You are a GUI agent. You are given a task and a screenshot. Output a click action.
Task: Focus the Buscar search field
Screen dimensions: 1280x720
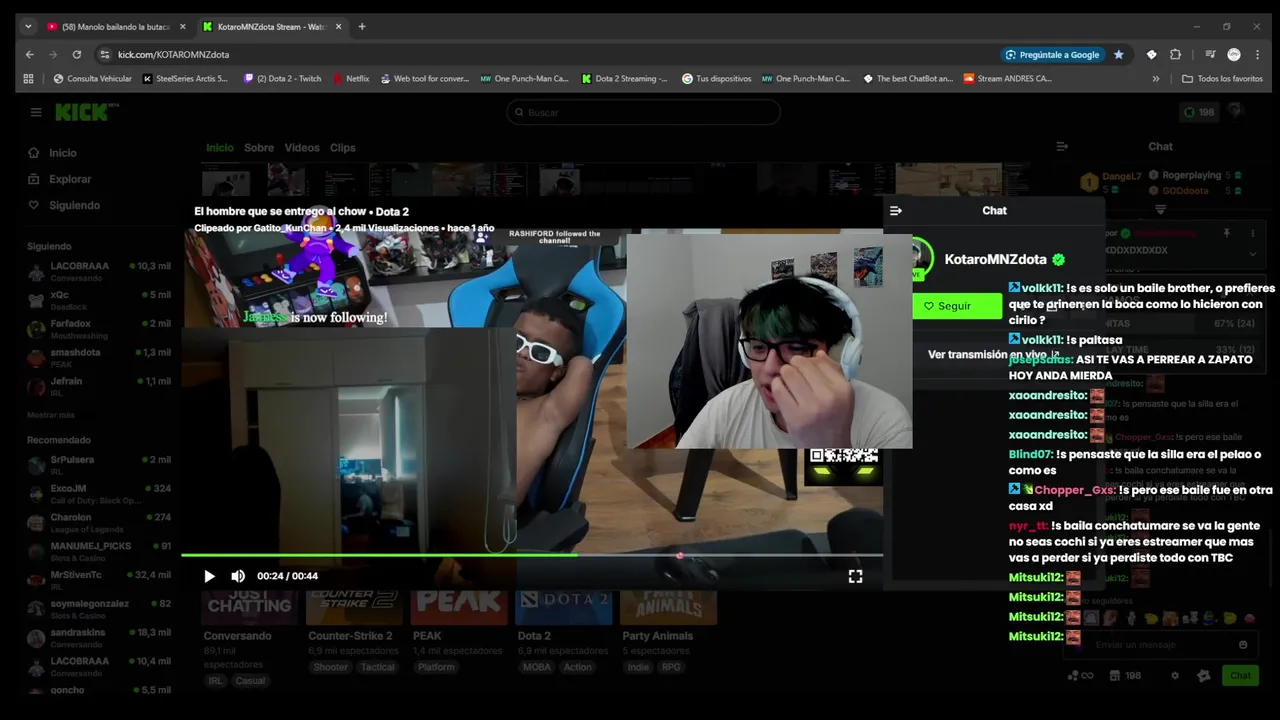[643, 112]
